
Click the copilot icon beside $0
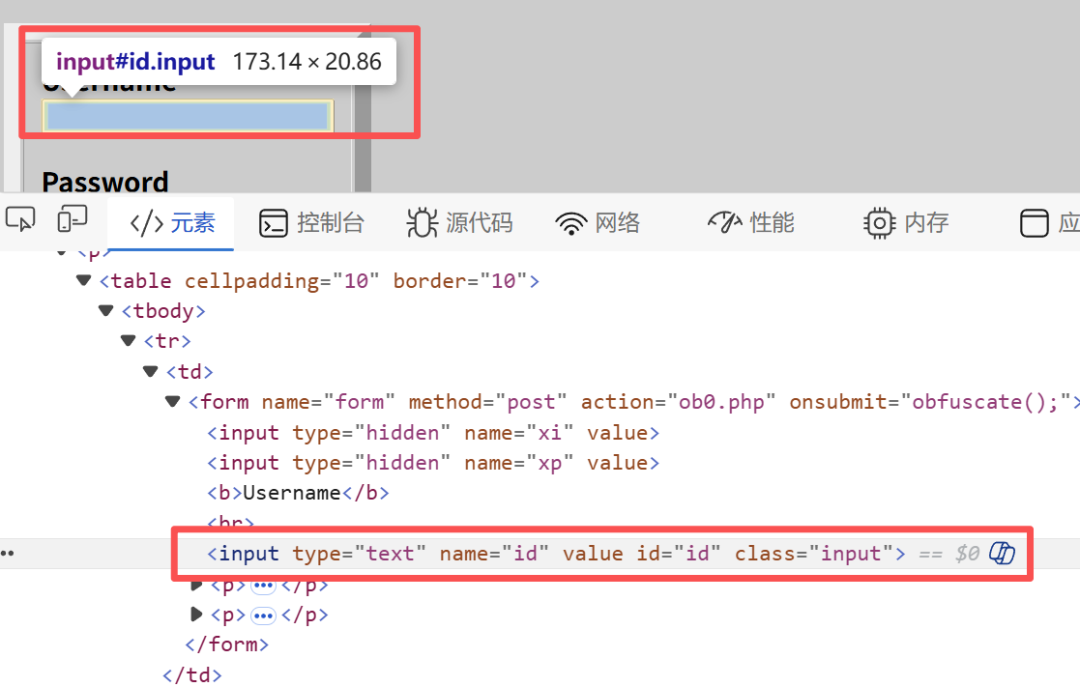point(1002,553)
